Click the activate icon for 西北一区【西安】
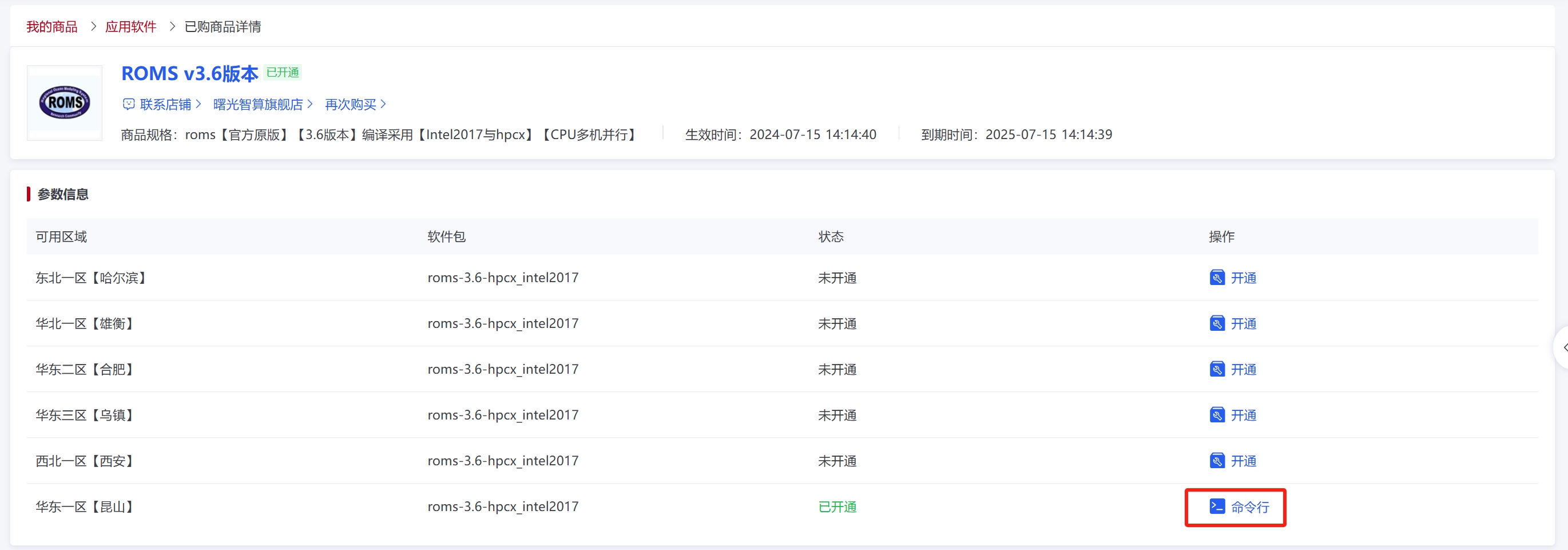The height and width of the screenshot is (550, 1568). 1217,461
